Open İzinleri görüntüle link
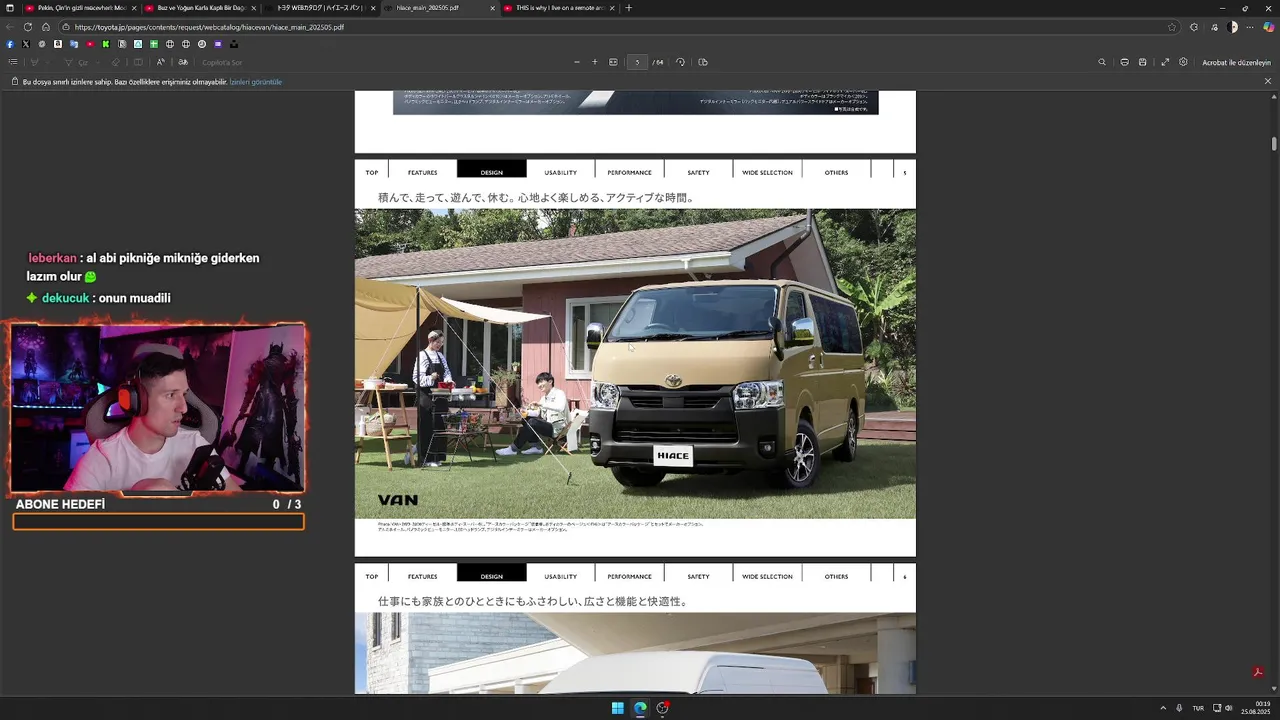Screen dimensions: 1280x720 [x=256, y=82]
